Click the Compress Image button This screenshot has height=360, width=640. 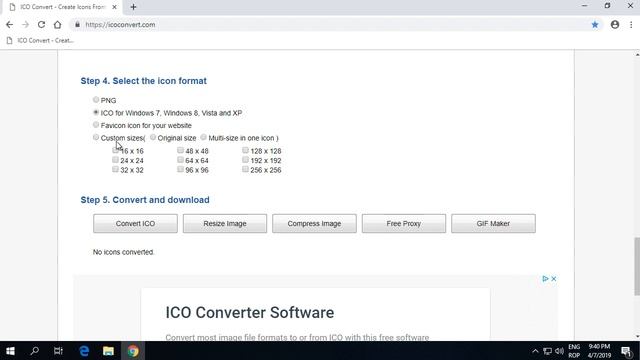pos(314,224)
